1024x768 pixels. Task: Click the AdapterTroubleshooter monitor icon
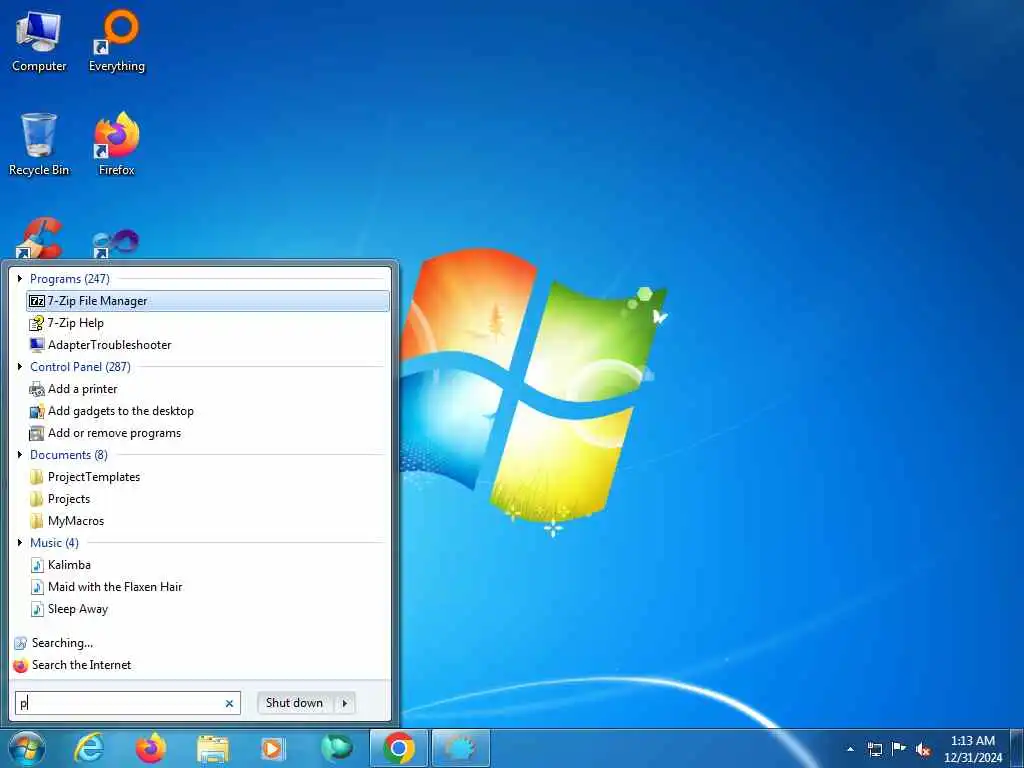point(37,345)
